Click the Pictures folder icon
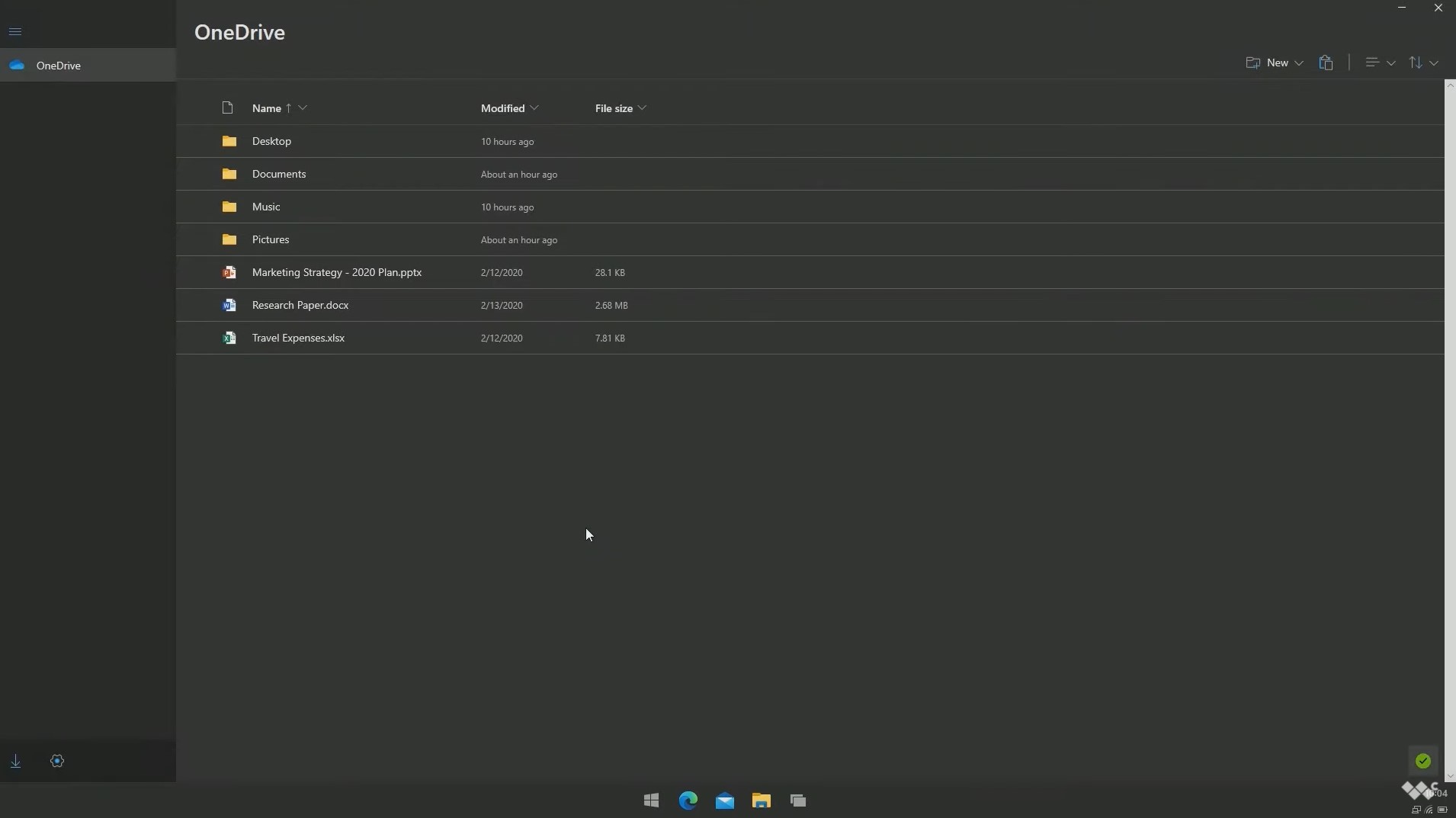This screenshot has height=818, width=1456. coord(229,239)
